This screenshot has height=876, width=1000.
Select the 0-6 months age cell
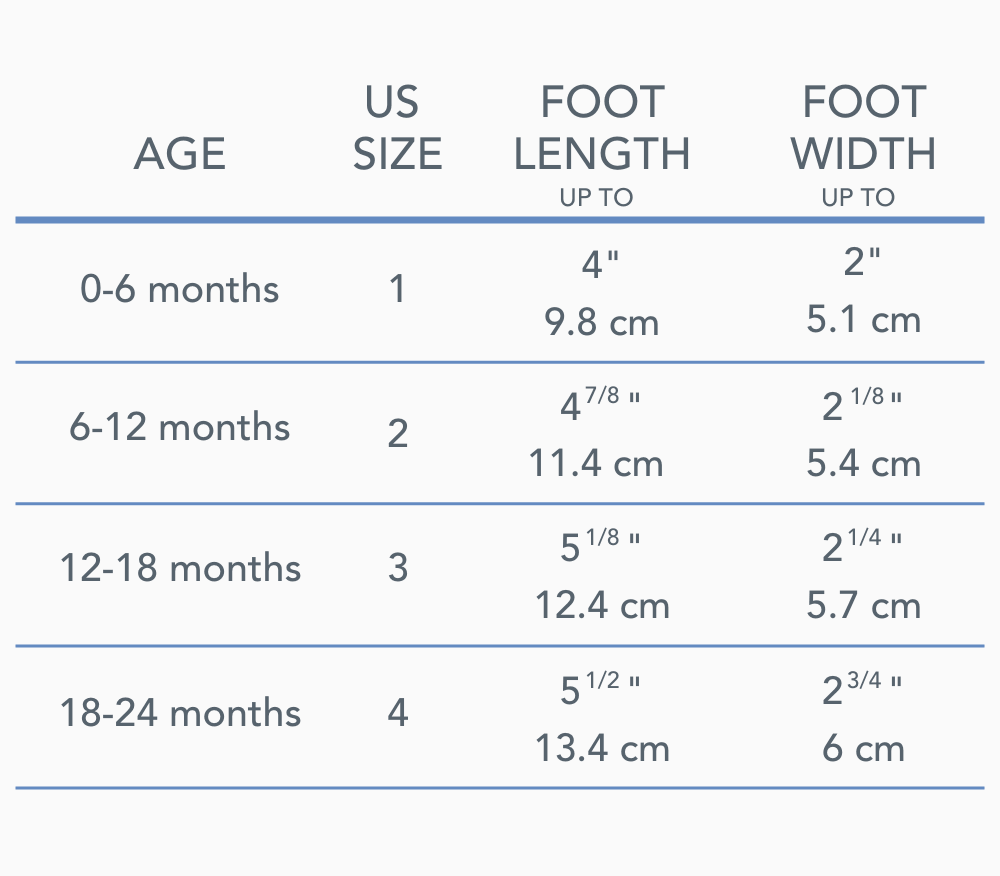click(180, 290)
